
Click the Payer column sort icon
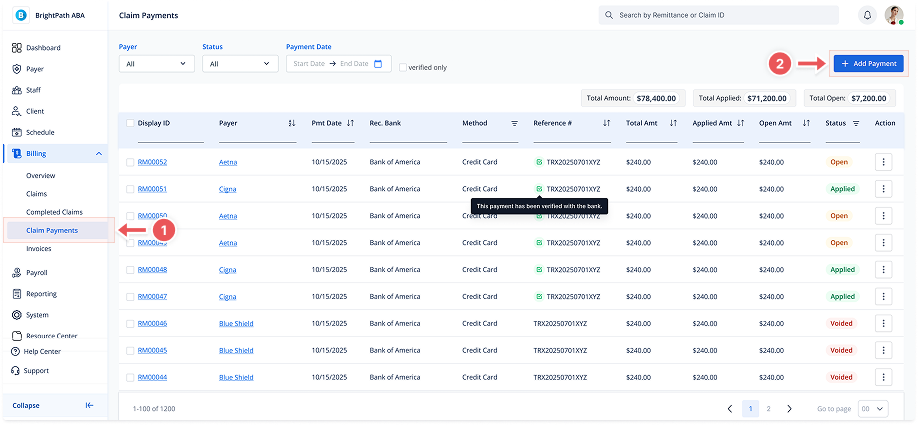point(292,123)
